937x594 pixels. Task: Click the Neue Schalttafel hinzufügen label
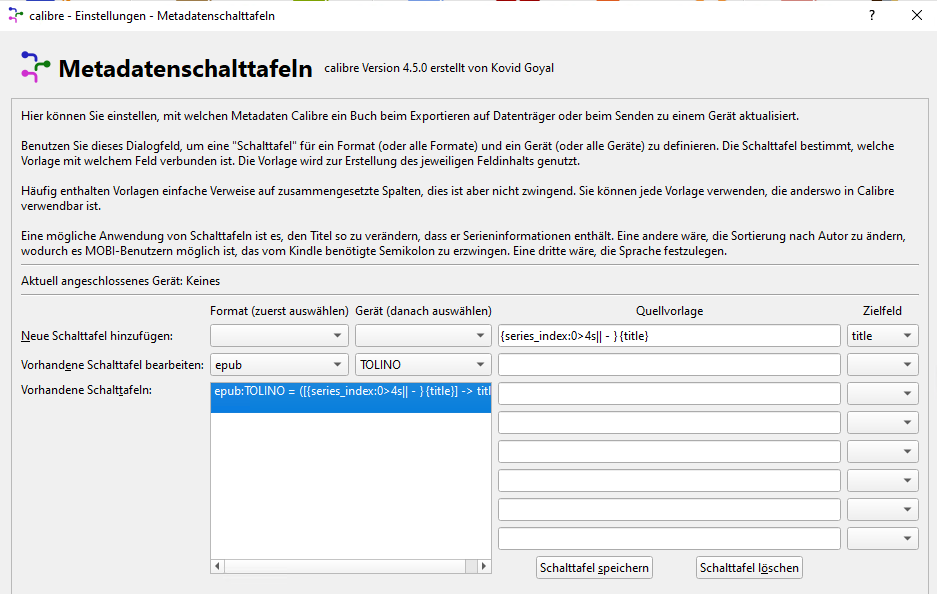tap(97, 336)
